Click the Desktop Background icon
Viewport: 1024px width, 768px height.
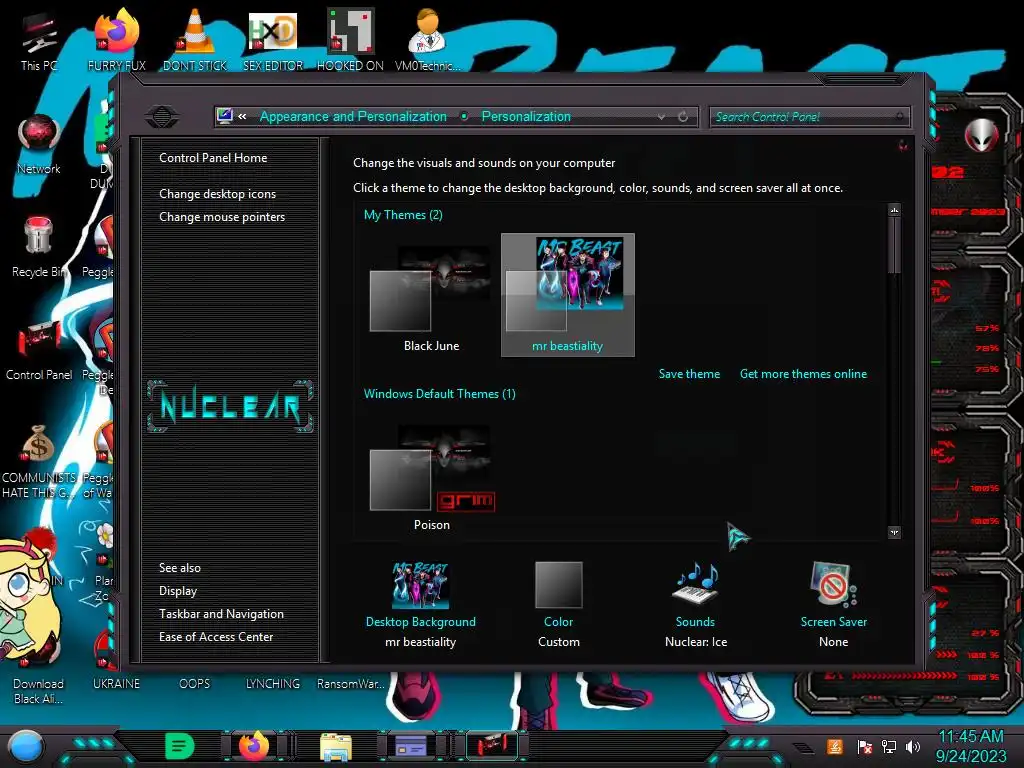point(421,585)
